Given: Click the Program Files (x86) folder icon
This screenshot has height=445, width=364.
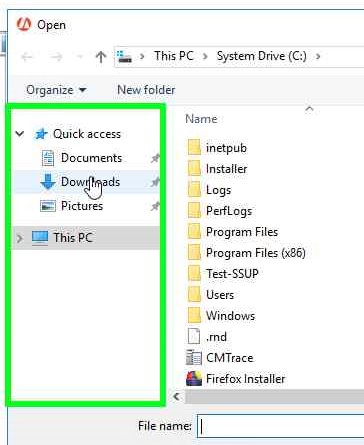Looking at the screenshot, I should [x=194, y=253].
